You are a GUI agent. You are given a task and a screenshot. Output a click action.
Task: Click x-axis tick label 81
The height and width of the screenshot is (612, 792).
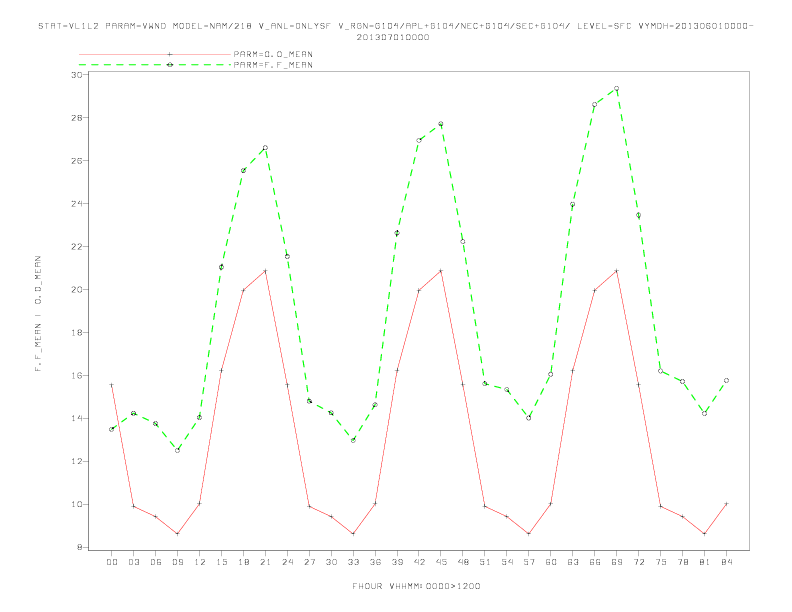tap(705, 562)
